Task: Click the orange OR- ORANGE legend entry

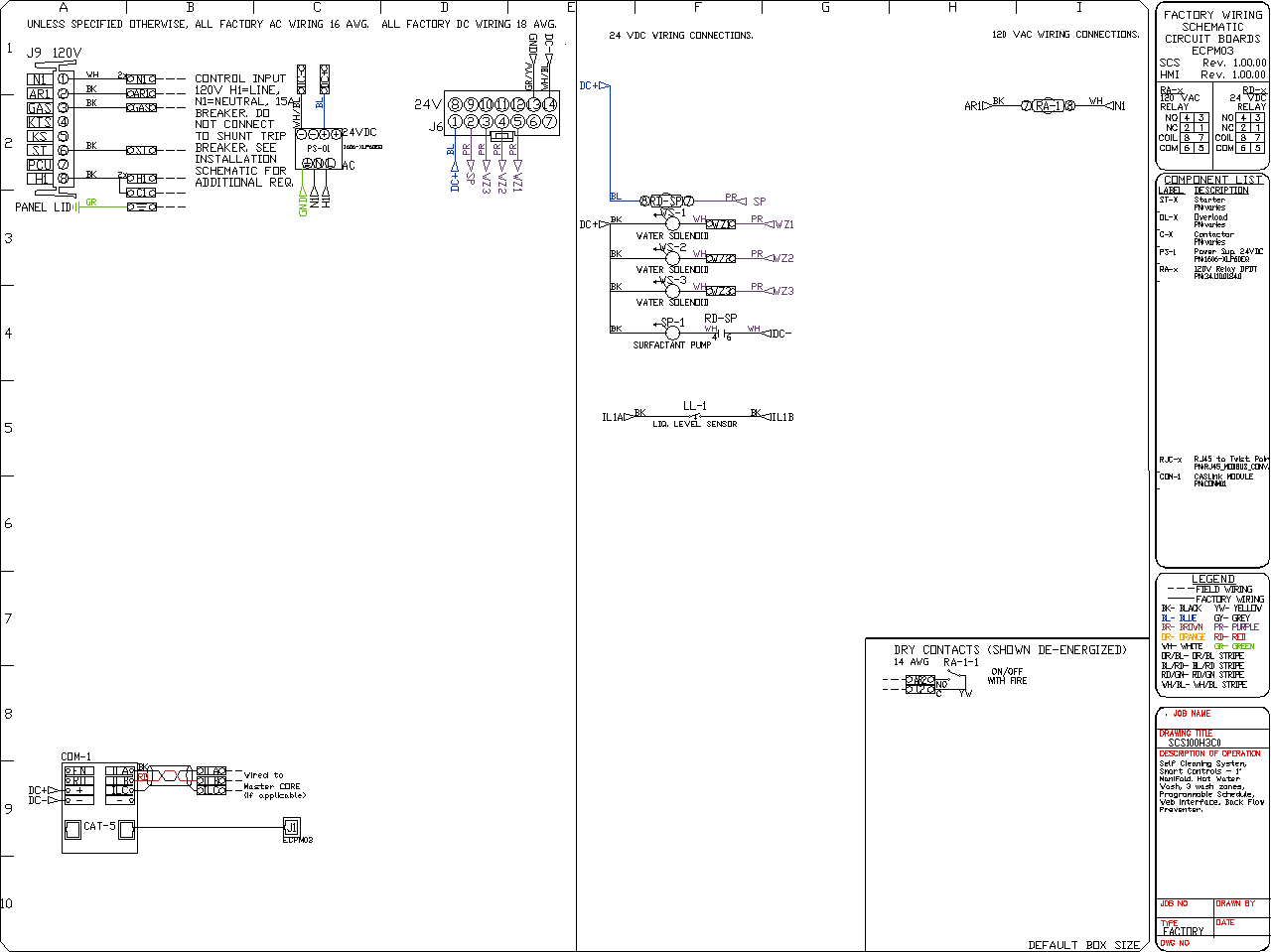Action: coord(1184,637)
